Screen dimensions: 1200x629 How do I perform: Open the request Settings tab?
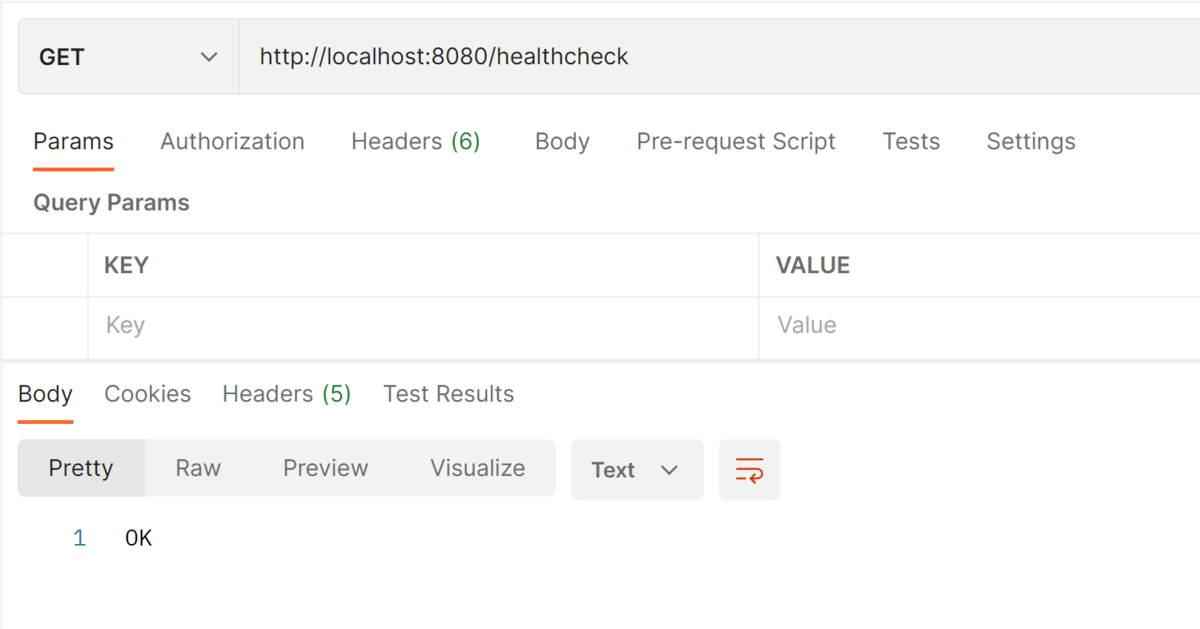point(1030,141)
